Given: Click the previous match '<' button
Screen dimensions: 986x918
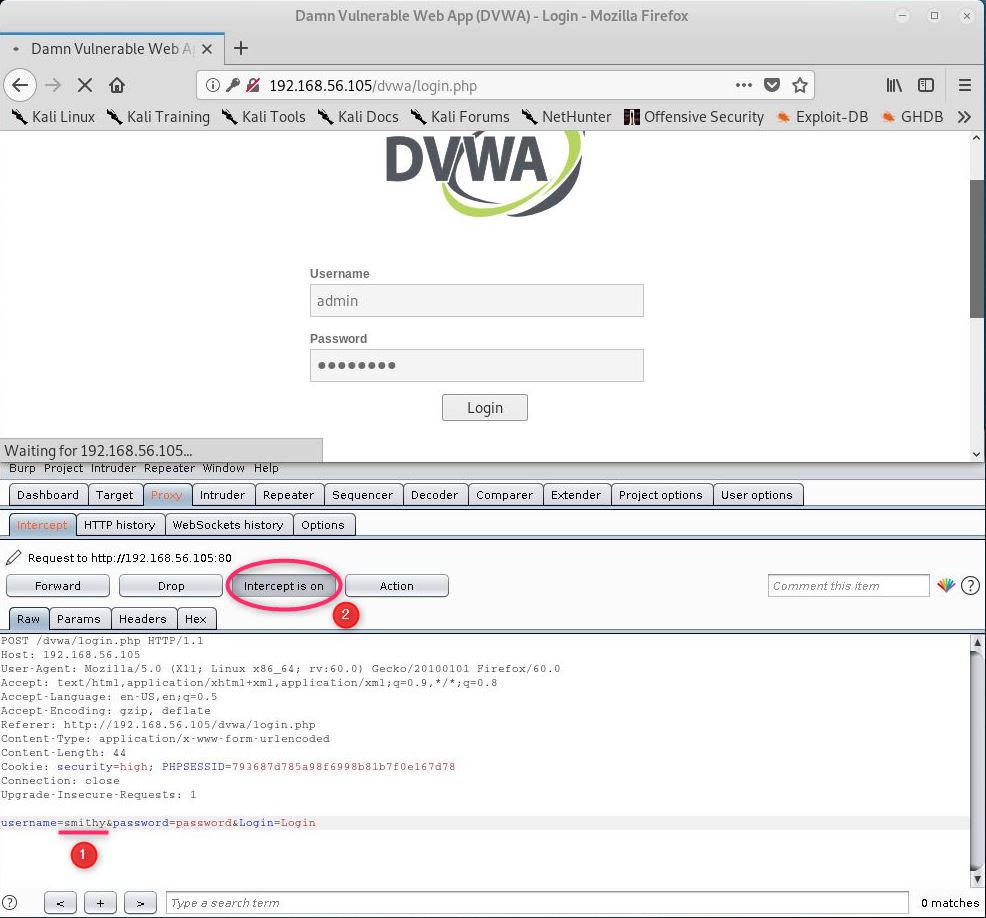Looking at the screenshot, I should [60, 903].
